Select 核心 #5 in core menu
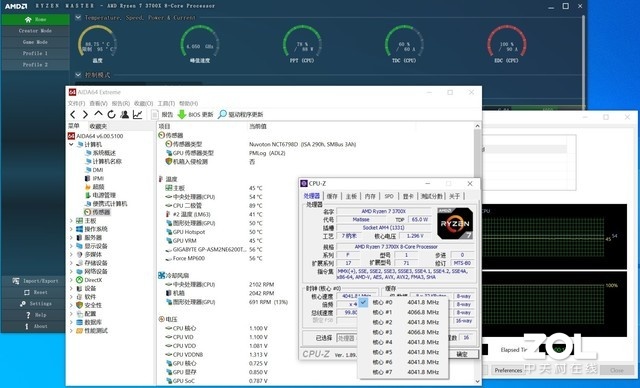Image resolution: width=640 pixels, height=388 pixels. [403, 352]
